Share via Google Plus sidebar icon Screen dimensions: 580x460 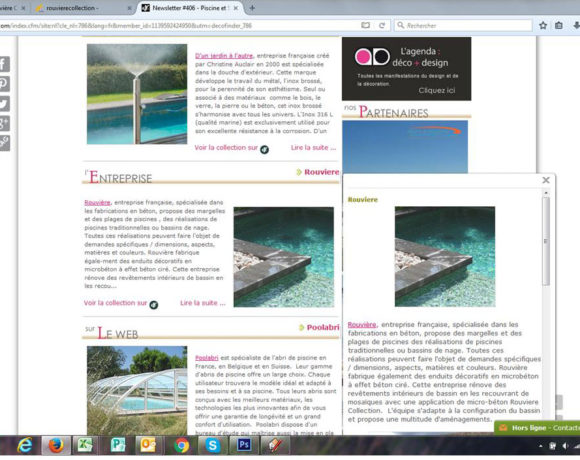click(4, 123)
